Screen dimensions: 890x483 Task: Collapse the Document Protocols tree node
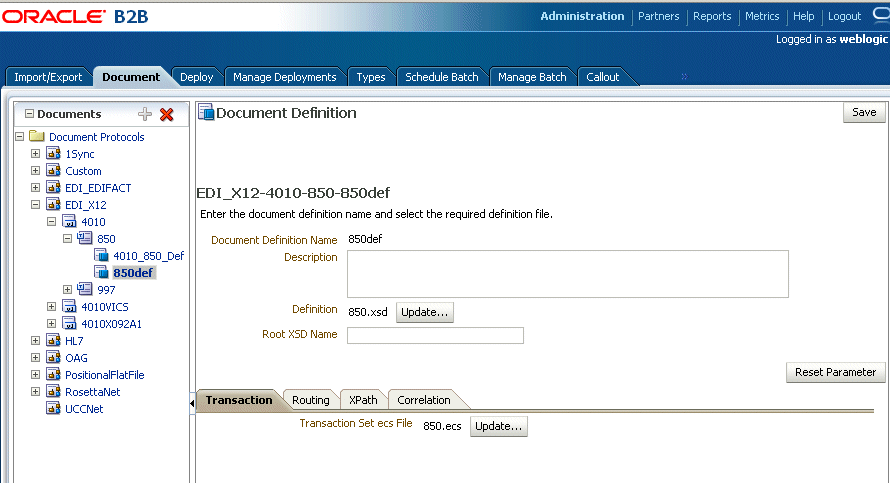(19, 137)
